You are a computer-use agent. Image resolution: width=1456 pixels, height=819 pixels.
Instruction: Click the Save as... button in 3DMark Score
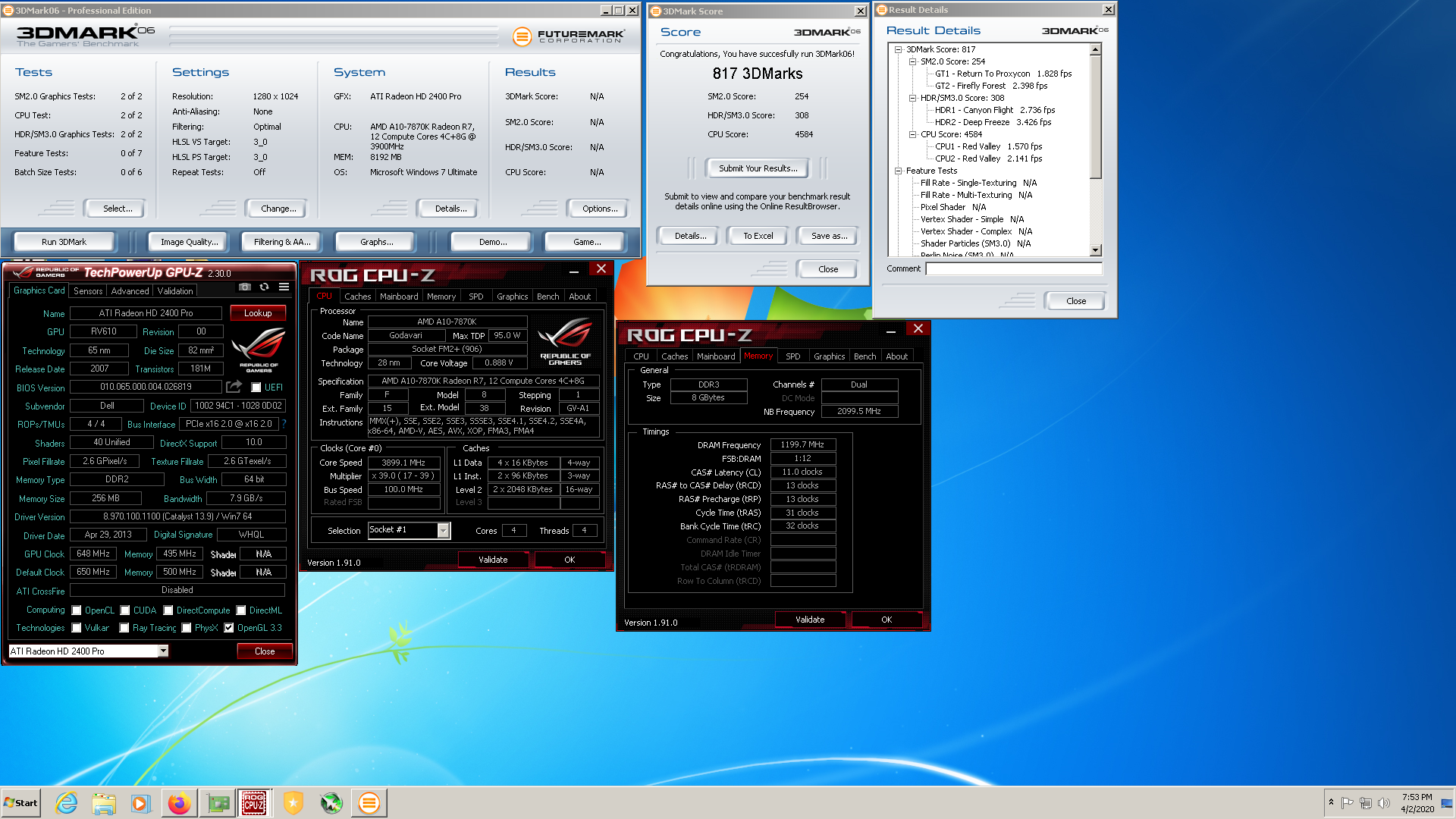pyautogui.click(x=829, y=236)
